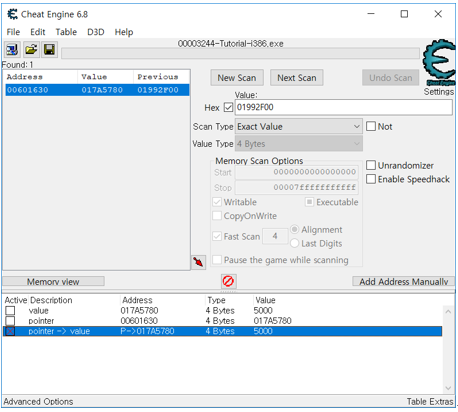Click address 017A5780 in table
Image resolution: width=458 pixels, height=412 pixels.
(139, 310)
